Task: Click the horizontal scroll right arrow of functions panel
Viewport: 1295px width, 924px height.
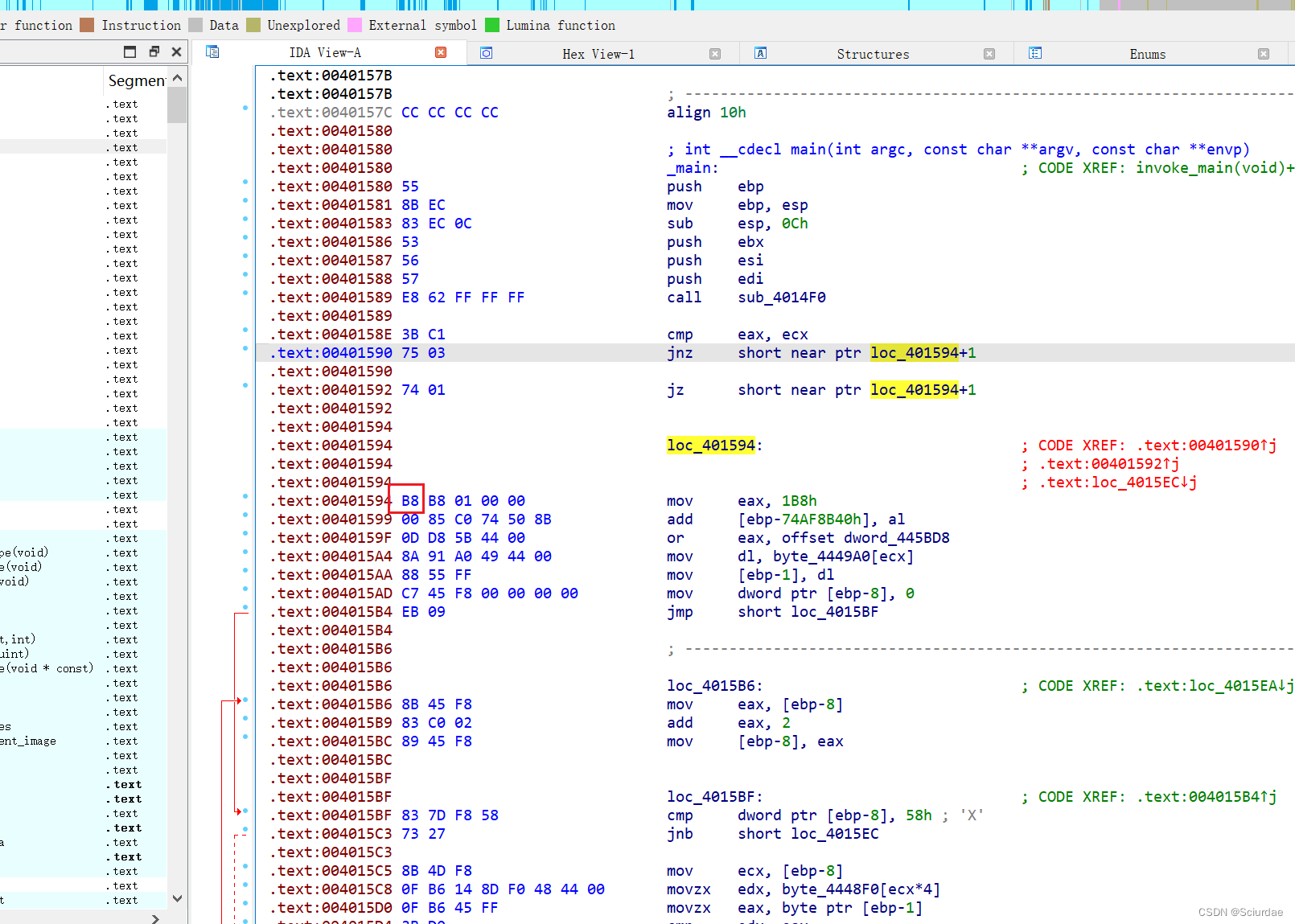Action: pos(155,918)
